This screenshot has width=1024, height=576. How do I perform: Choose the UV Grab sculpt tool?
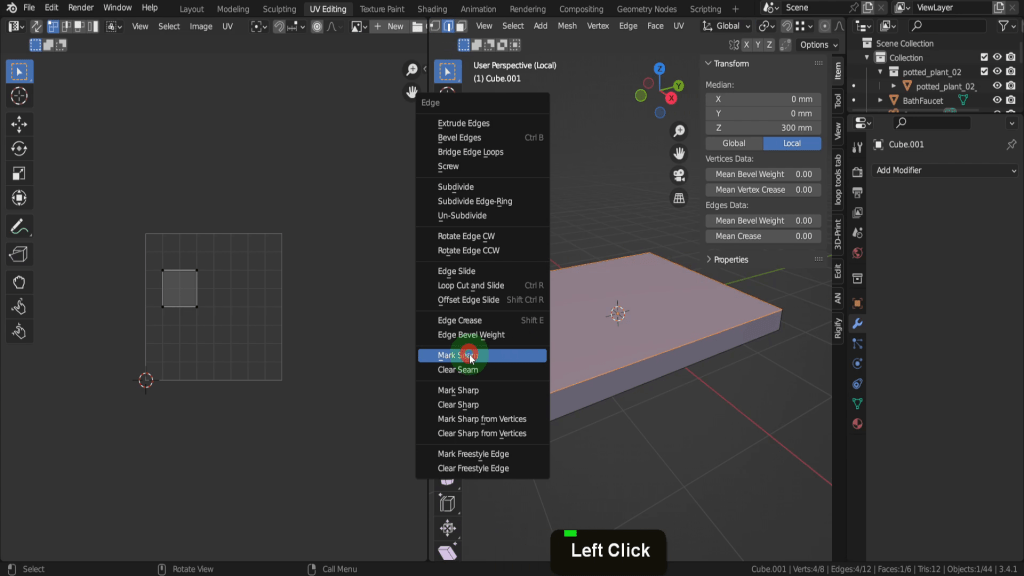19,281
